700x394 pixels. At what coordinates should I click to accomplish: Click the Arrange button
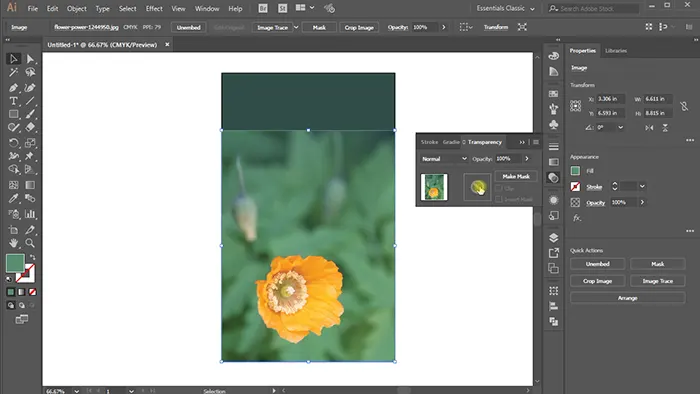tap(628, 298)
